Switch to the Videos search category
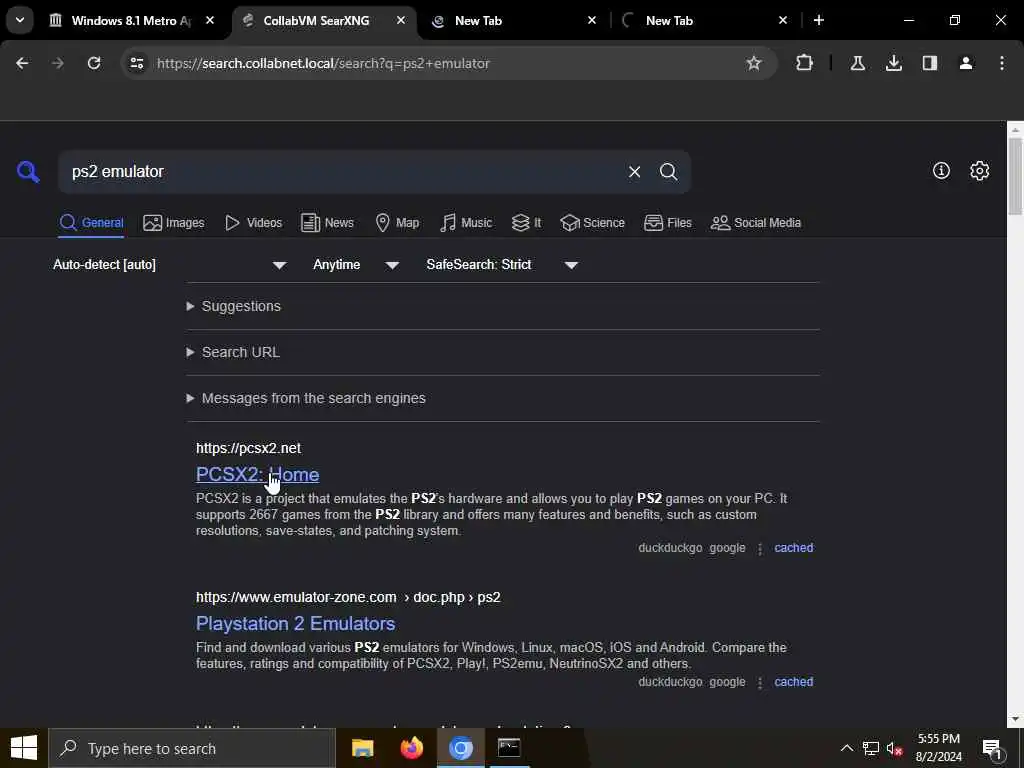Viewport: 1024px width, 768px height. coord(253,223)
